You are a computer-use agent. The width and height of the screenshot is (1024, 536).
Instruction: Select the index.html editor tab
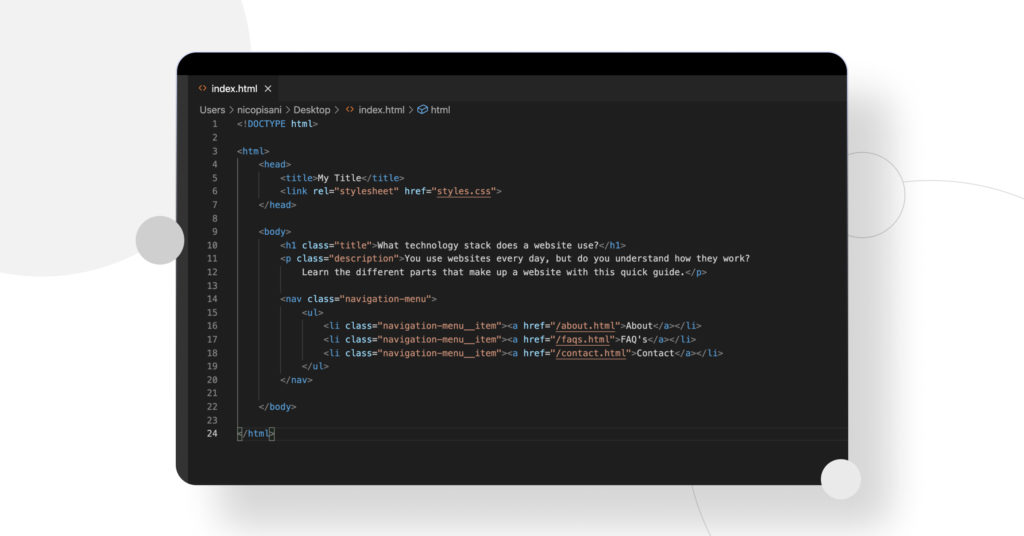[x=235, y=89]
